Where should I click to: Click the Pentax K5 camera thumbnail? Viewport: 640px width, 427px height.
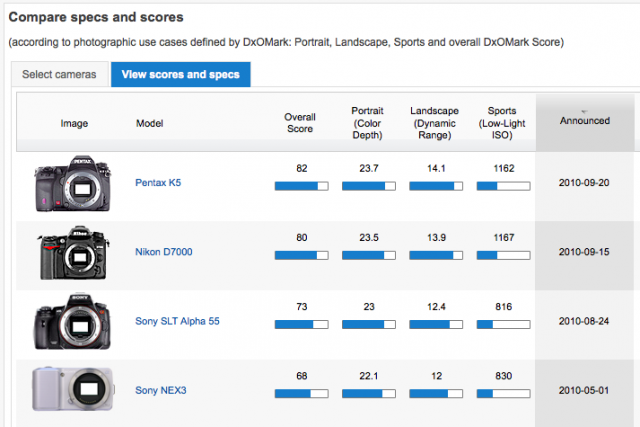(73, 183)
